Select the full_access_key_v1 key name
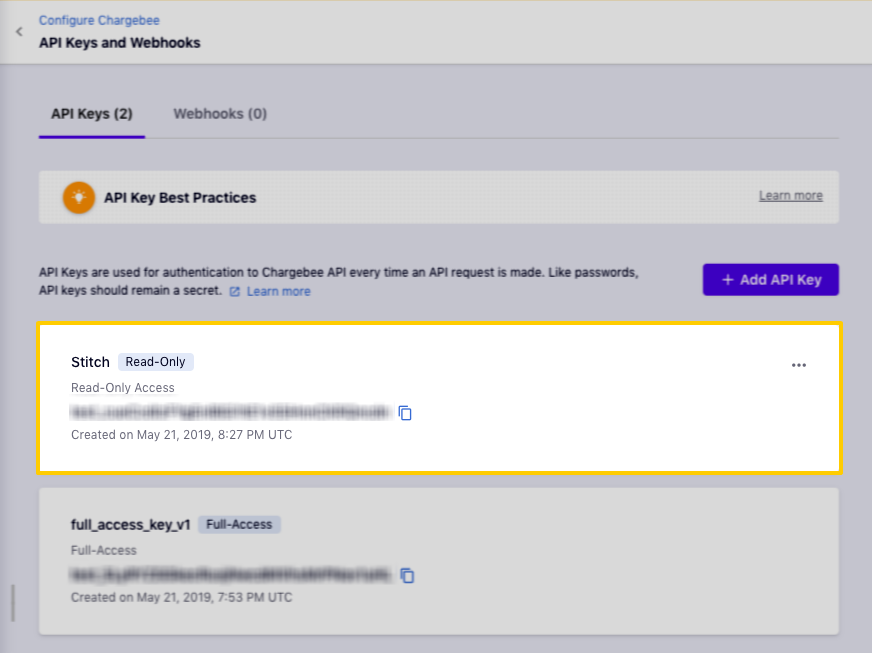This screenshot has height=653, width=872. 130,524
